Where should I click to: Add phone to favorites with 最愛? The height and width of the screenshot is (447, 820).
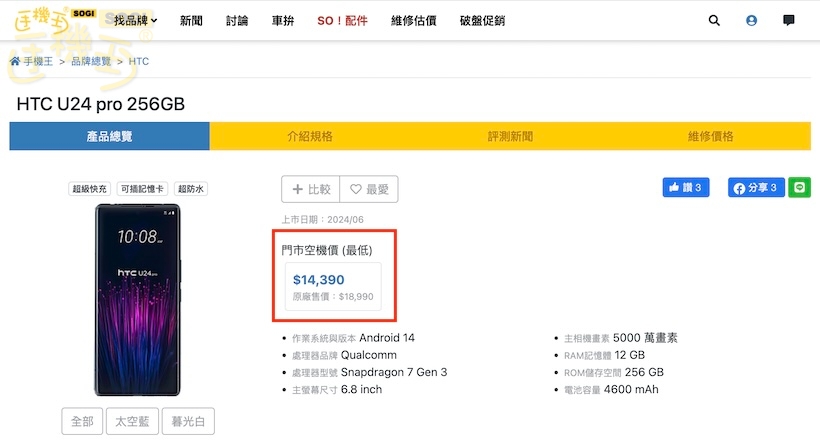pyautogui.click(x=369, y=189)
